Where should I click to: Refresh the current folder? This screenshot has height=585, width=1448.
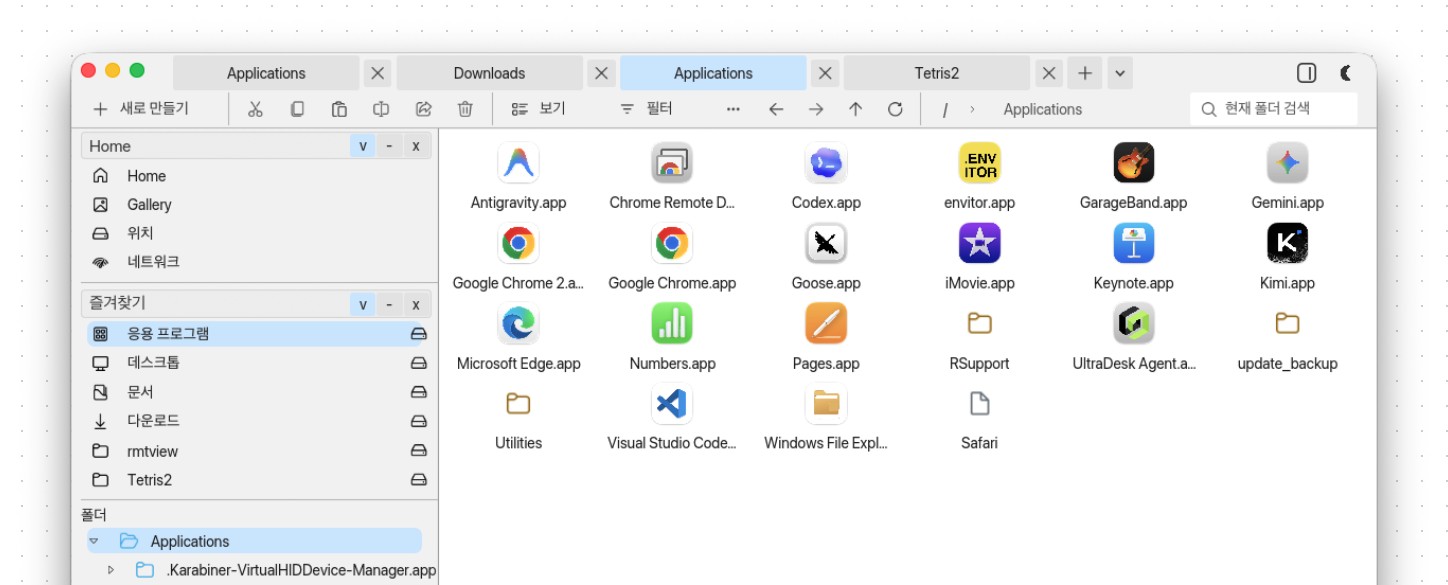tap(895, 109)
